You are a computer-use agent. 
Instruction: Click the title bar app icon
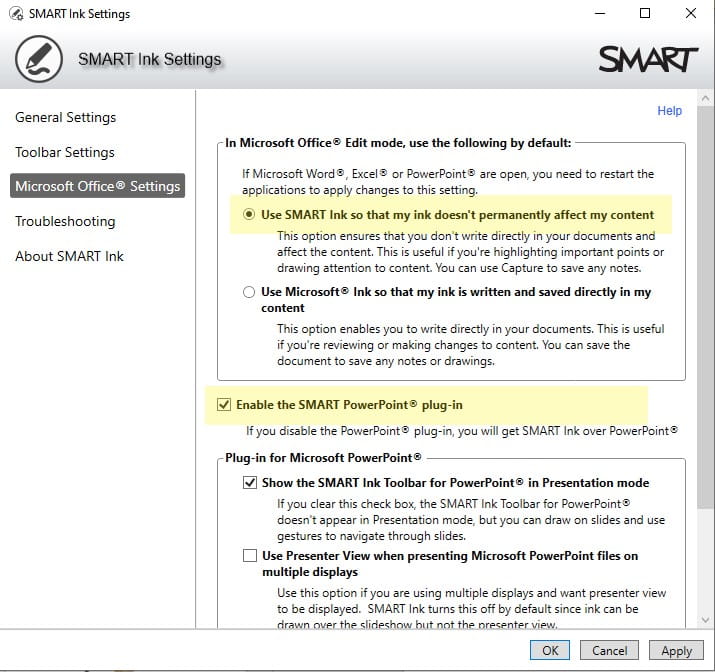[x=15, y=14]
